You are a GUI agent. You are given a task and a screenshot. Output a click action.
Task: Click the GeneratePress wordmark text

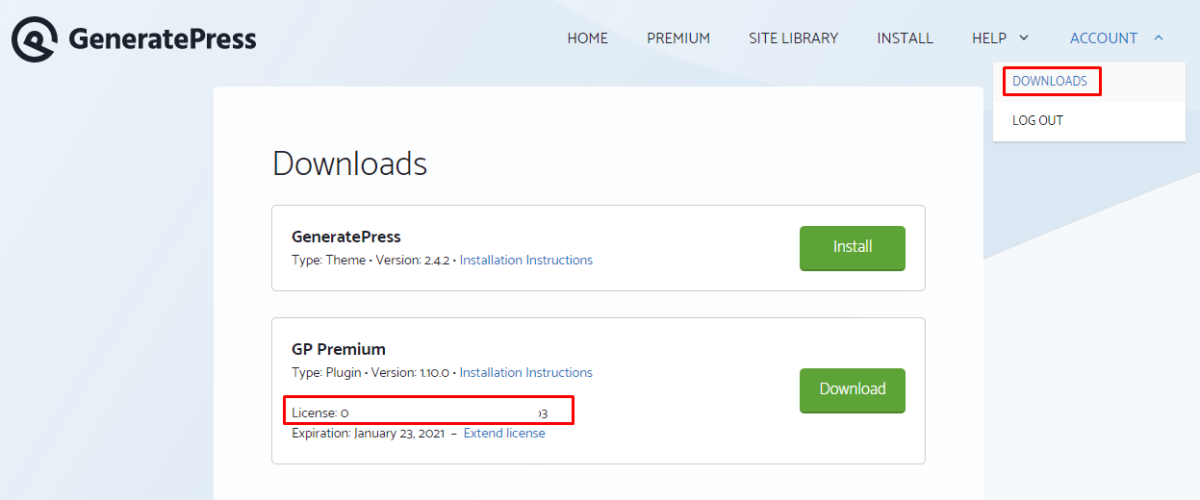(162, 39)
